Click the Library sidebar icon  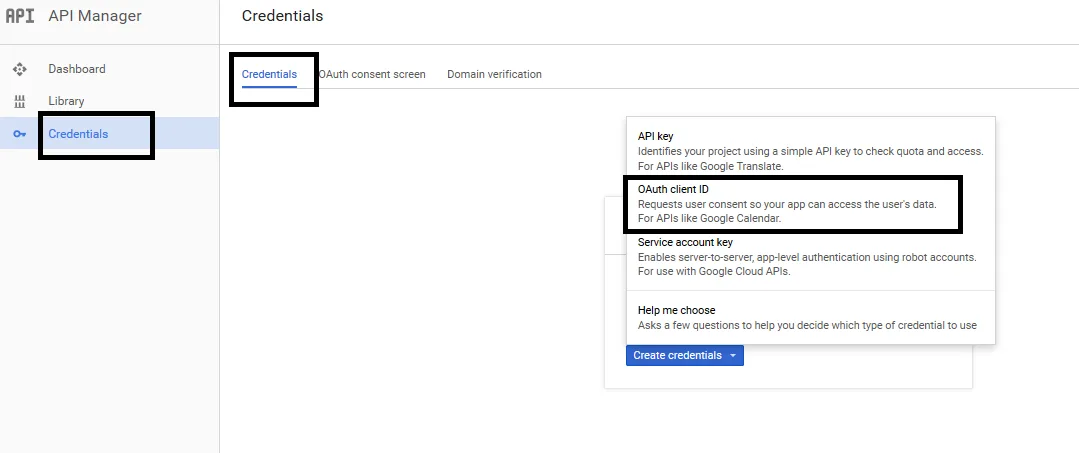(19, 101)
